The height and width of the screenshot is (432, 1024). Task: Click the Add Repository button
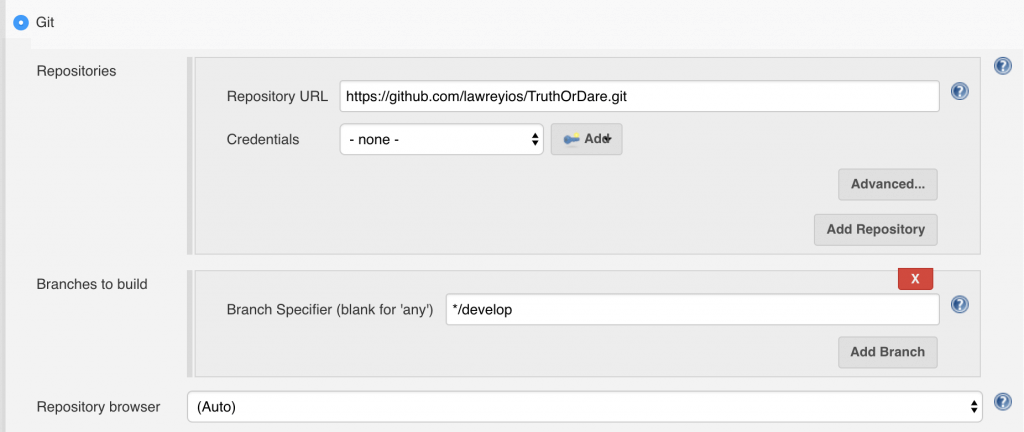tap(875, 229)
